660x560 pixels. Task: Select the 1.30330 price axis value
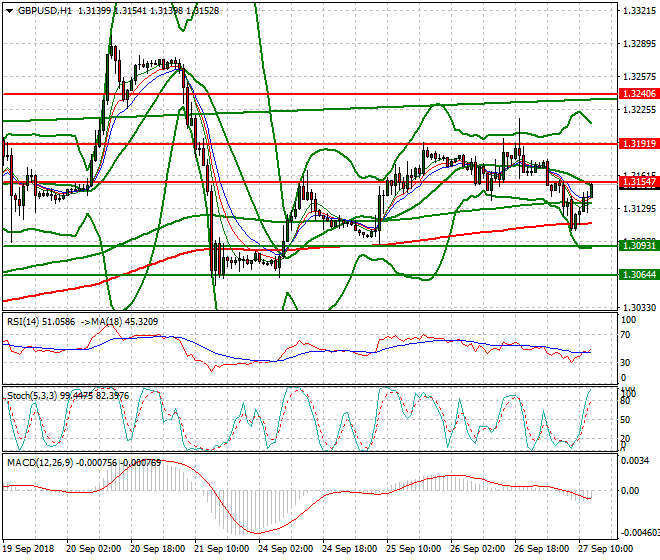click(639, 308)
